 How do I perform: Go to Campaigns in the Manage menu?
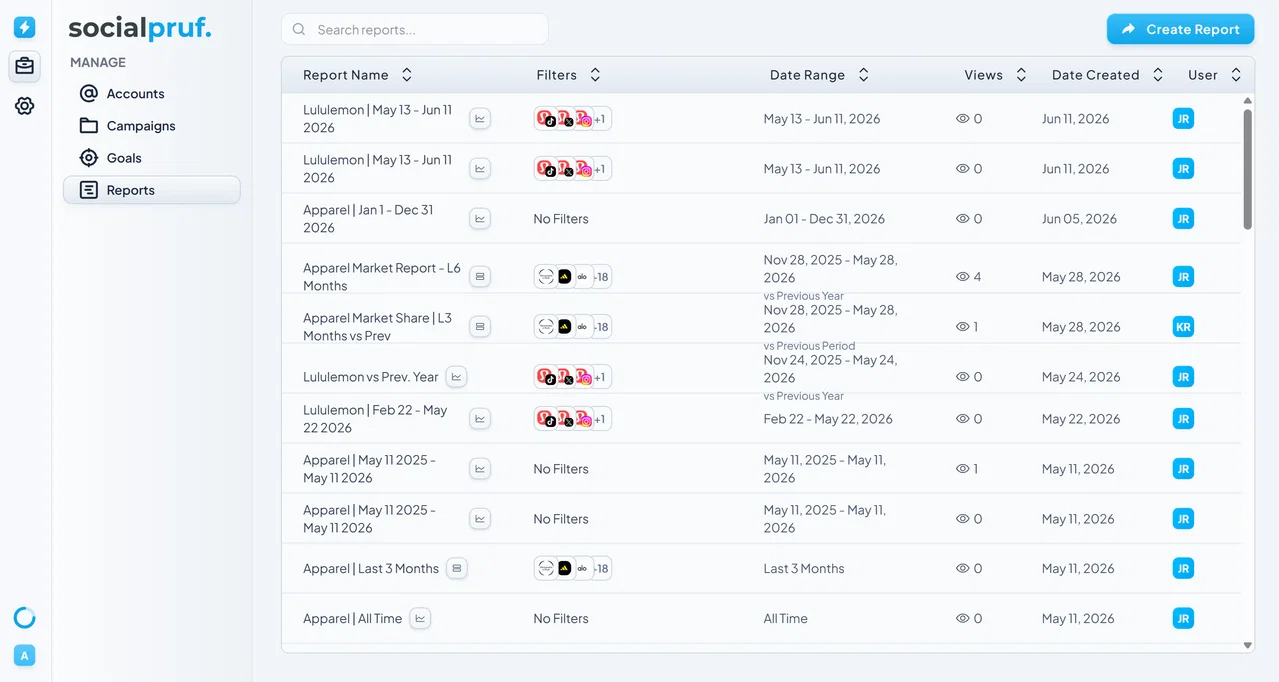click(x=152, y=126)
